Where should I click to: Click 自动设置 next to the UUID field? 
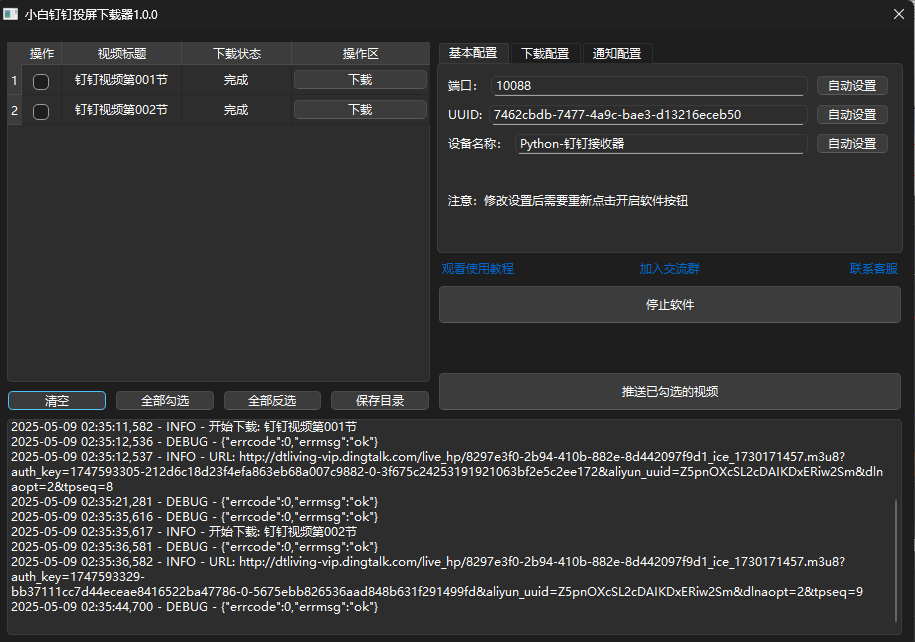click(852, 114)
